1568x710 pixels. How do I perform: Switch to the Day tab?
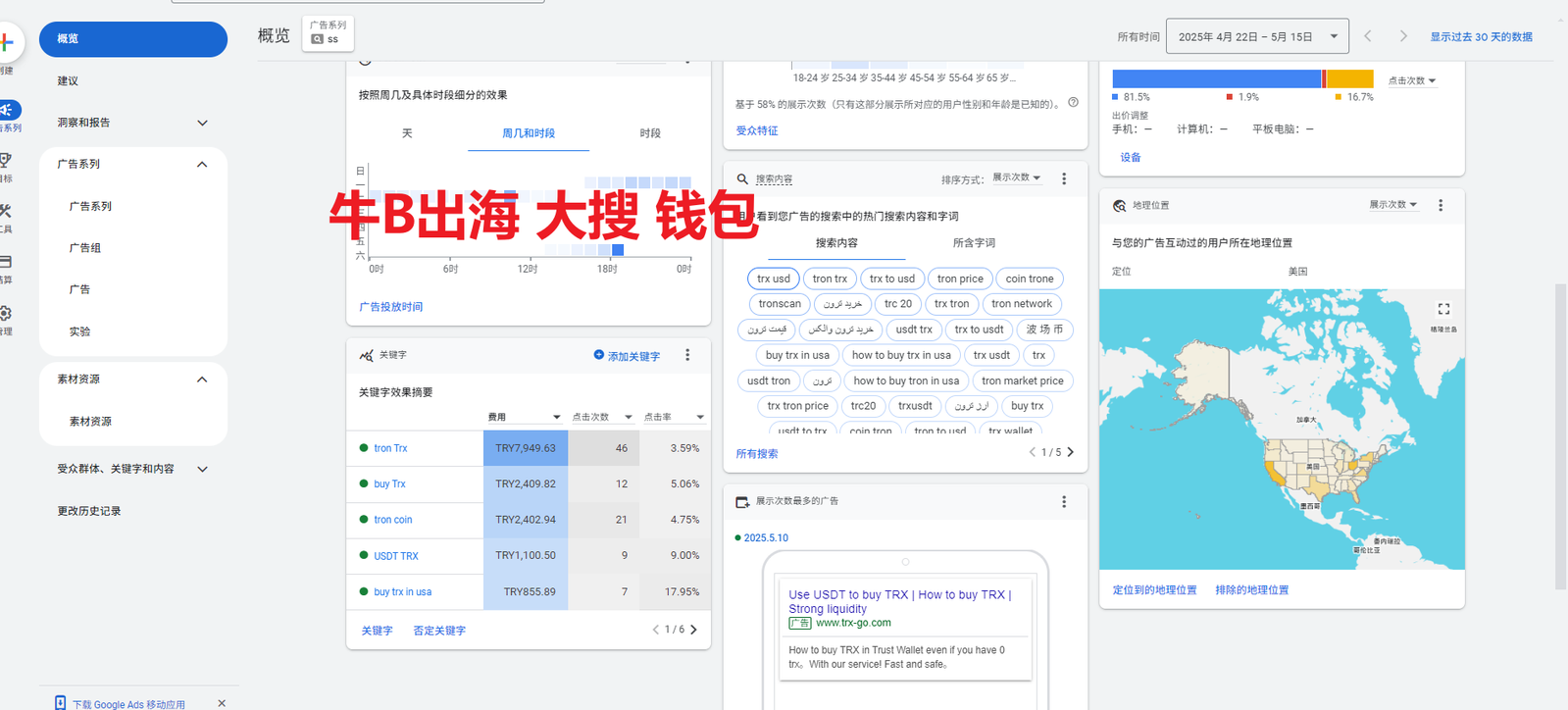pyautogui.click(x=407, y=133)
